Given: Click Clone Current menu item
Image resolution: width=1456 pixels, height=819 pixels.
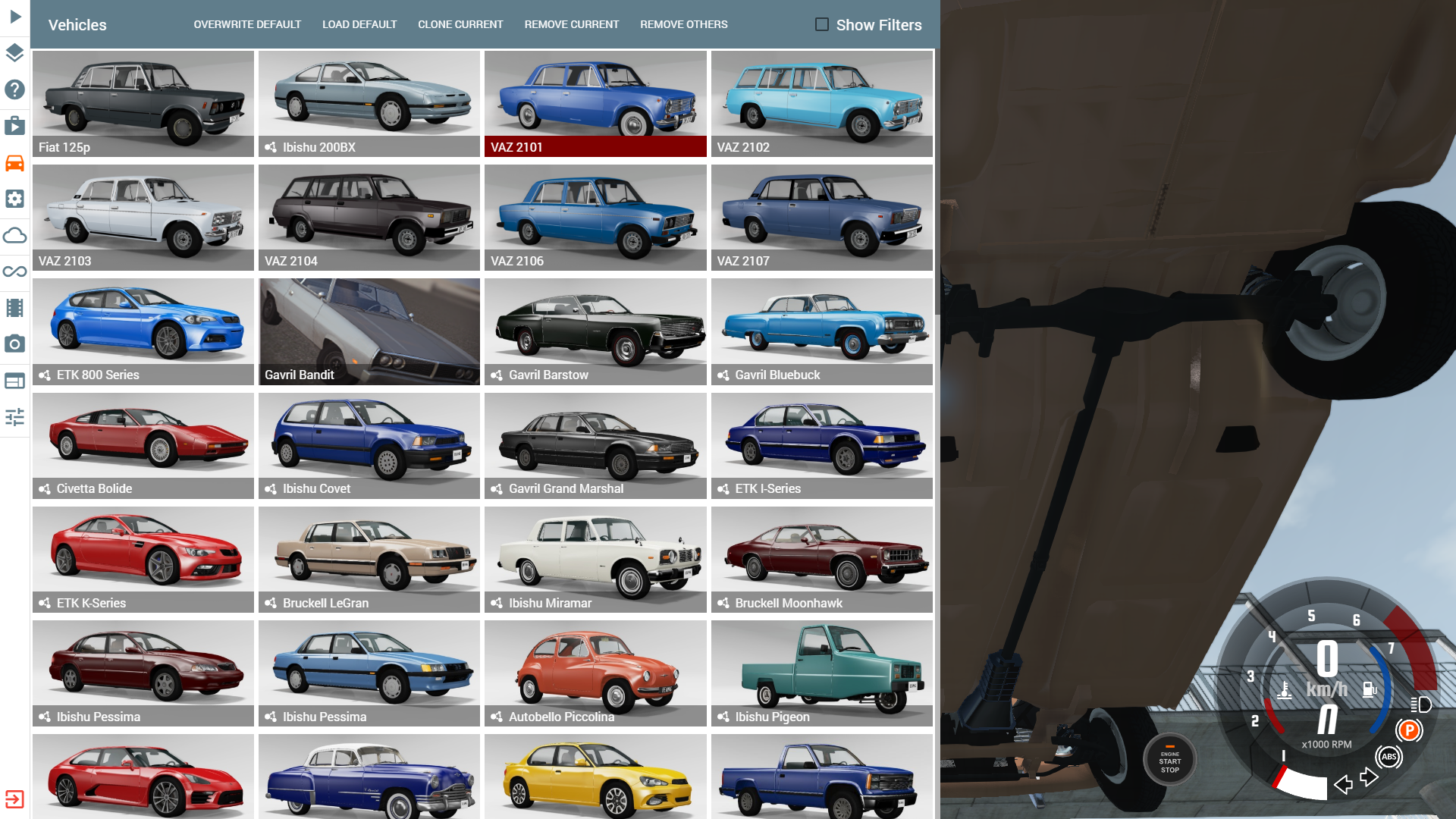Looking at the screenshot, I should pyautogui.click(x=460, y=24).
